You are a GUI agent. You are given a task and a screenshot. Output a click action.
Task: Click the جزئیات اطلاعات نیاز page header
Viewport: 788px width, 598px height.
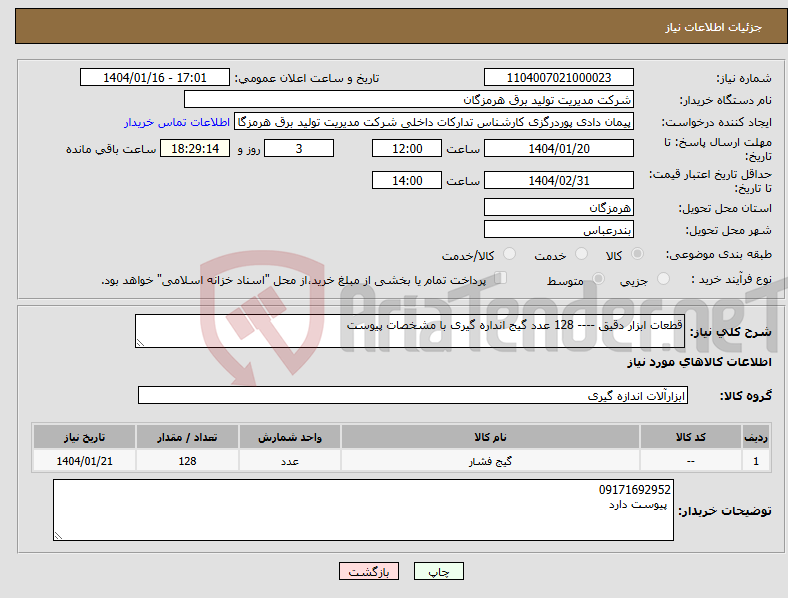pyautogui.click(x=714, y=27)
